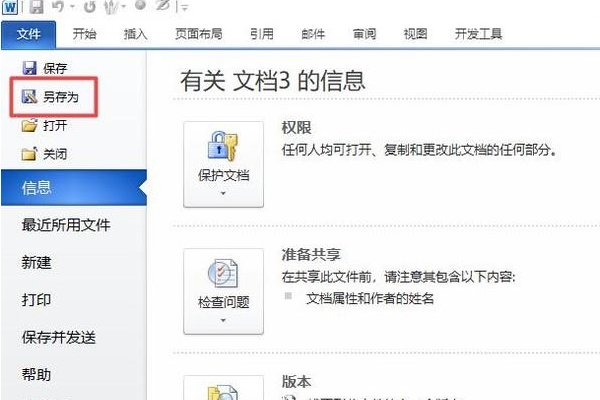Viewport: 600px width, 400px height.
Task: Click the 准备共享 heading
Action: click(x=311, y=255)
